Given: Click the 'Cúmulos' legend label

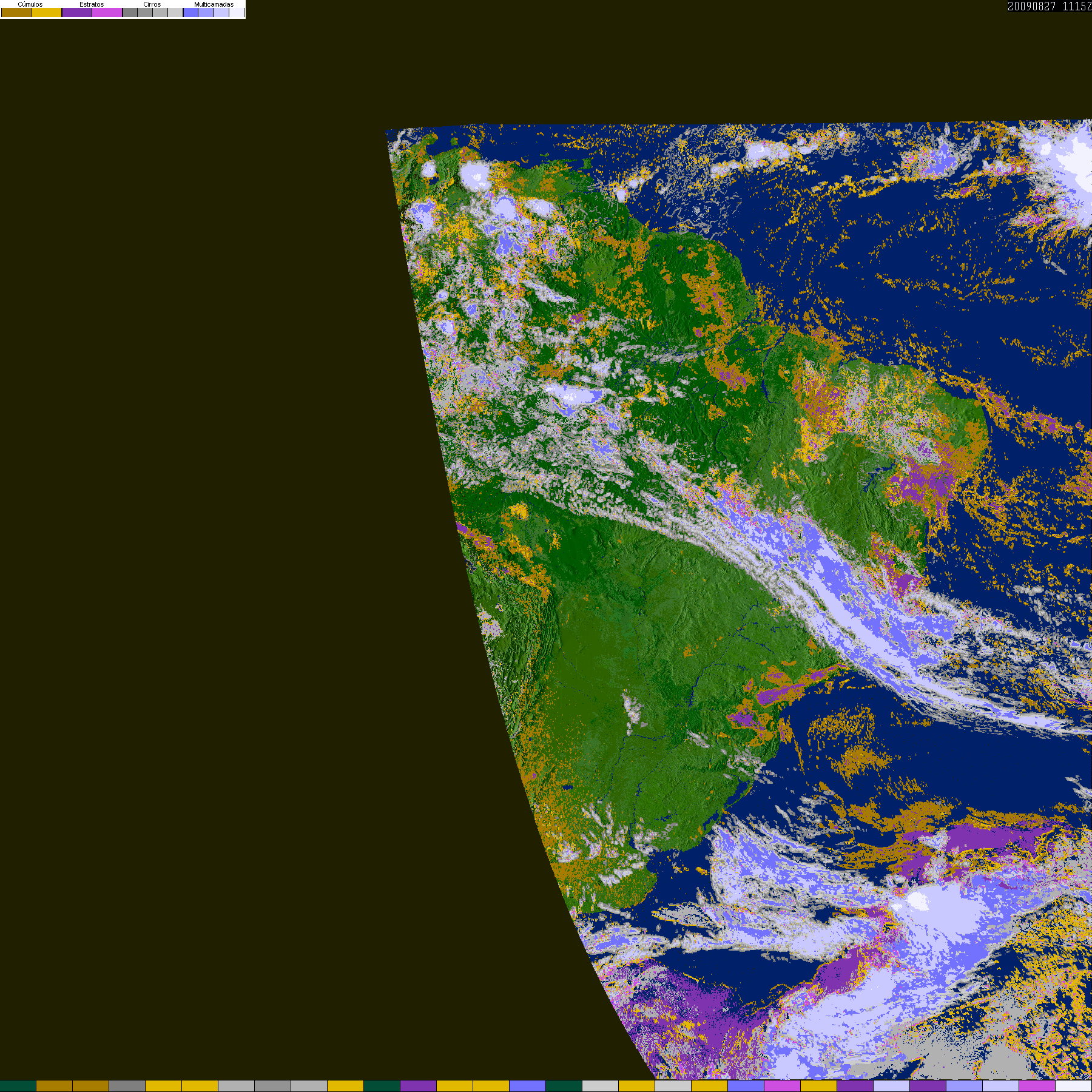Looking at the screenshot, I should pos(30,4).
